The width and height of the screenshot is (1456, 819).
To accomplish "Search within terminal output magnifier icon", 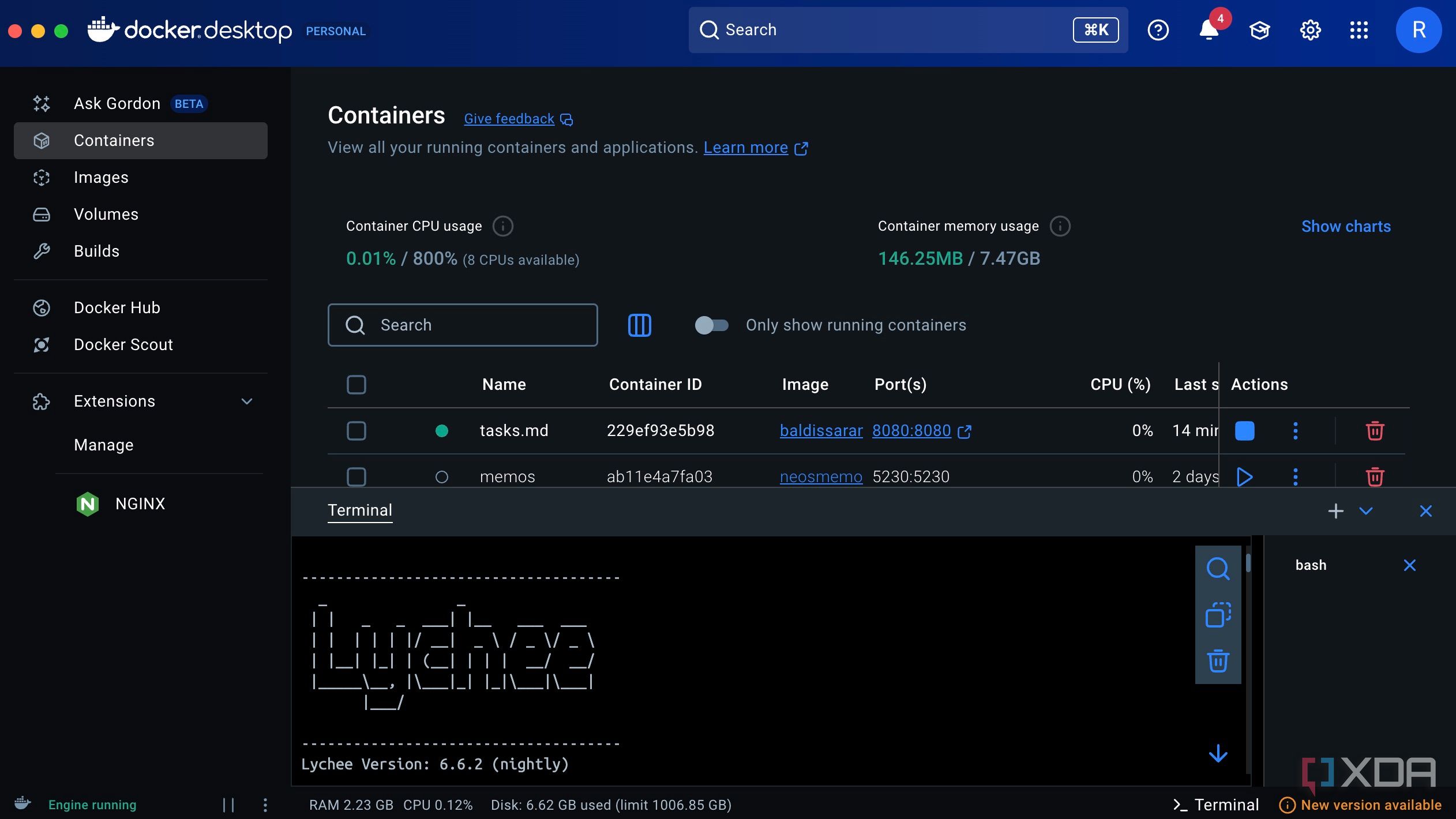I will (x=1218, y=568).
